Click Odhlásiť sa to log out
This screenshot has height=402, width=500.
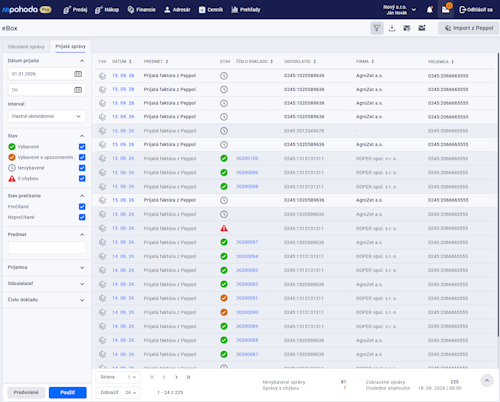(x=476, y=10)
